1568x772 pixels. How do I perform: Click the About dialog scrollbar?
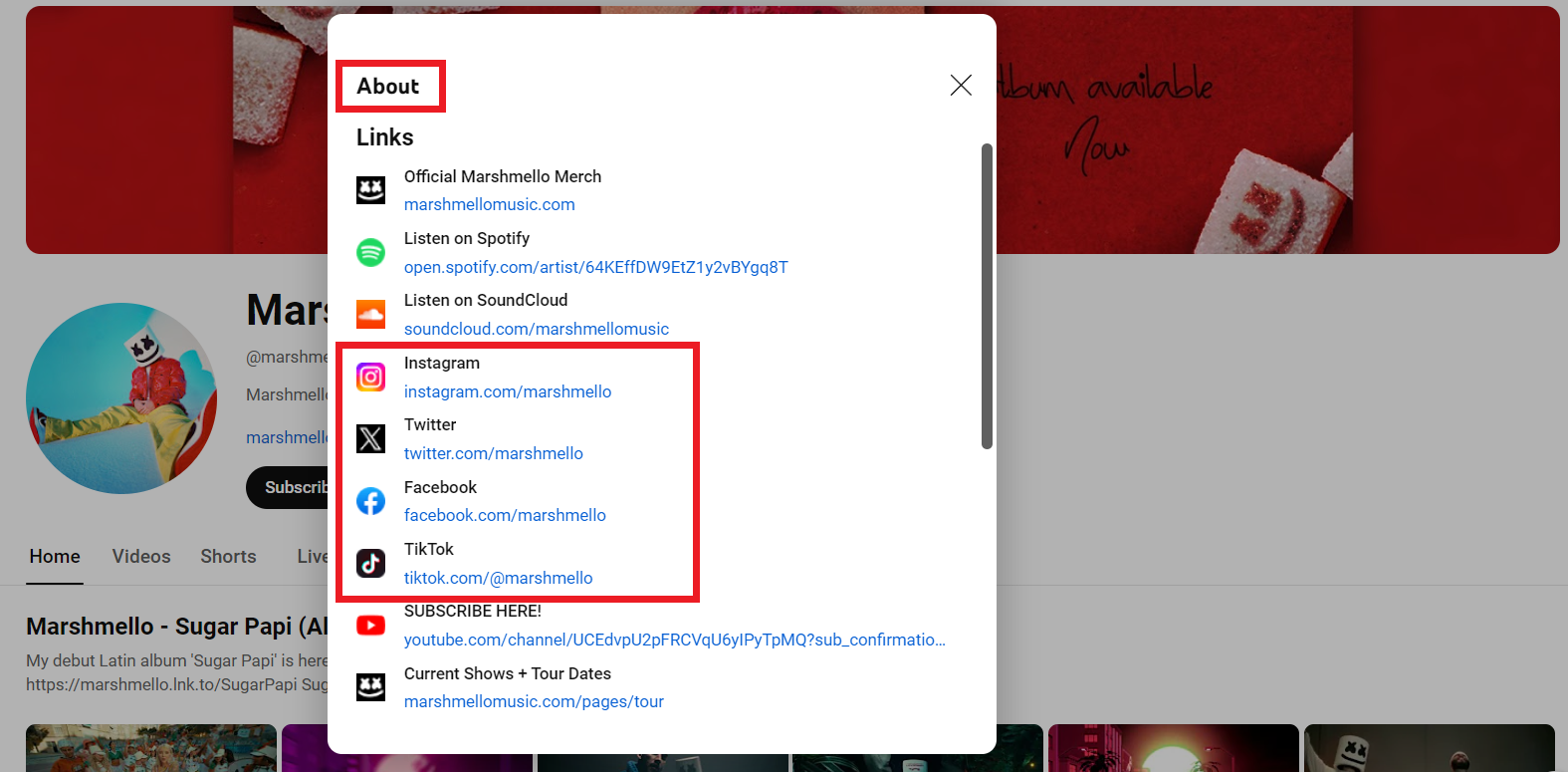pos(987,296)
